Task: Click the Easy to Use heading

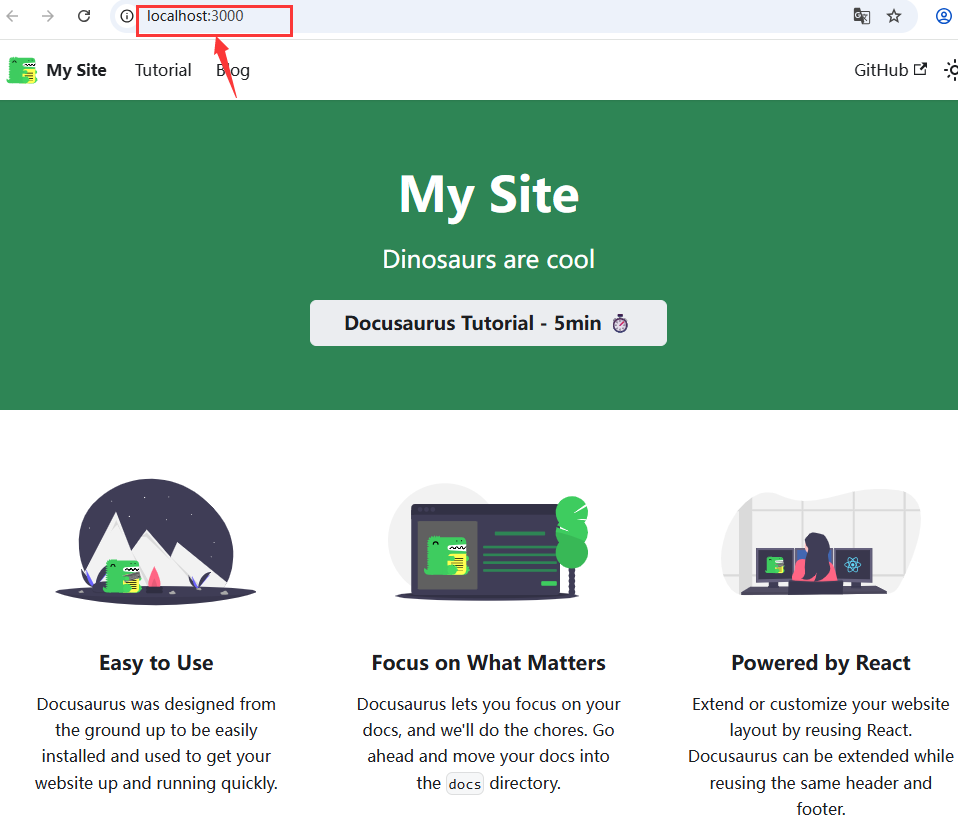Action: click(x=156, y=663)
